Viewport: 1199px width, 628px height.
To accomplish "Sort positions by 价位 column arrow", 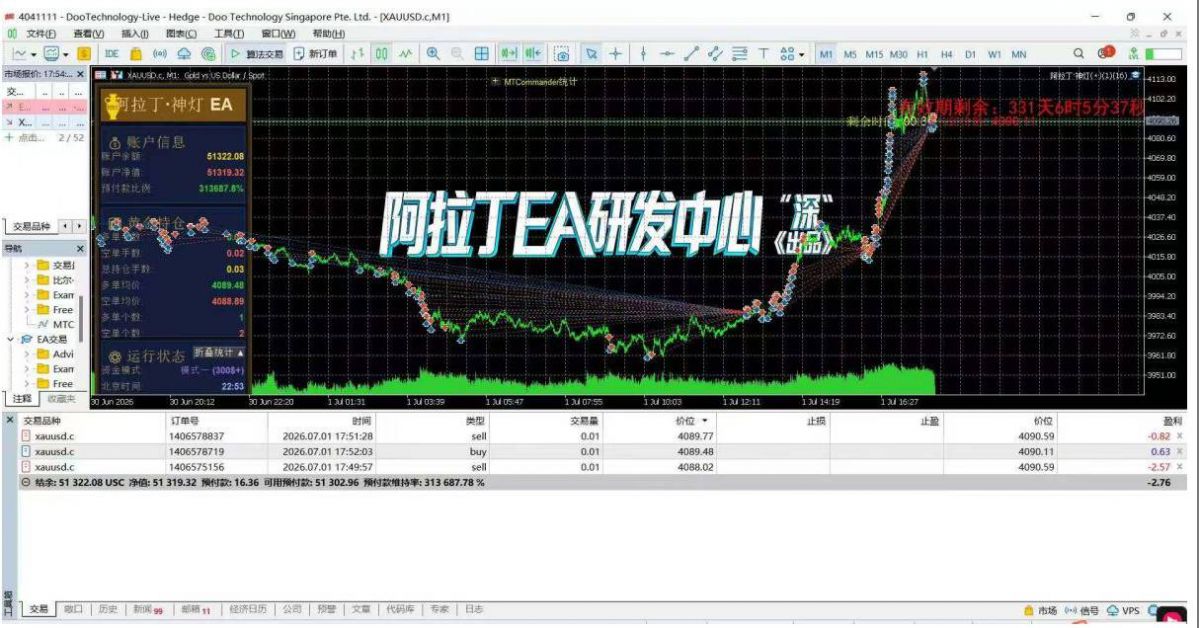I will [x=704, y=421].
